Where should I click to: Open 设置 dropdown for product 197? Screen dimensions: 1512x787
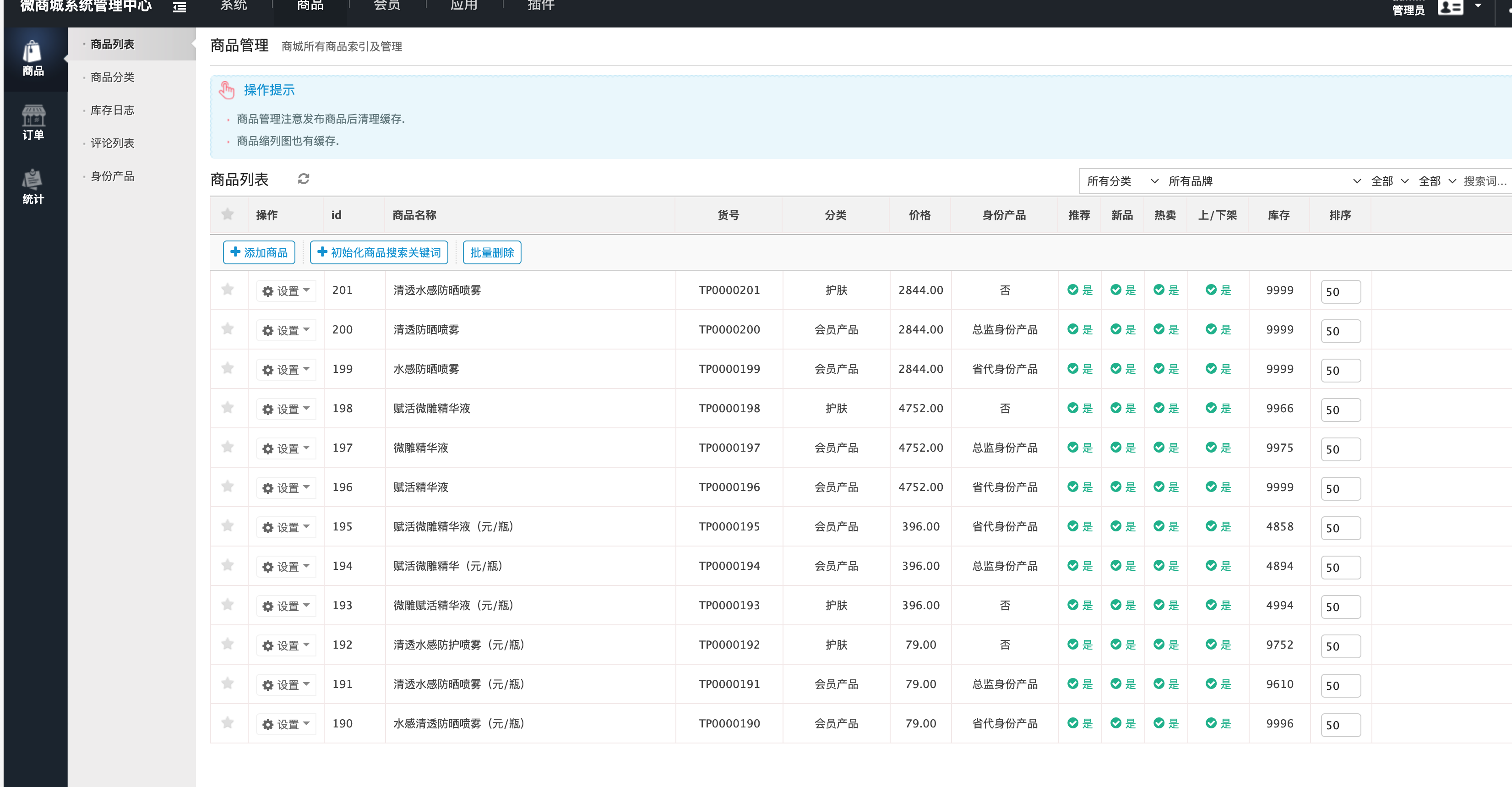(x=286, y=448)
